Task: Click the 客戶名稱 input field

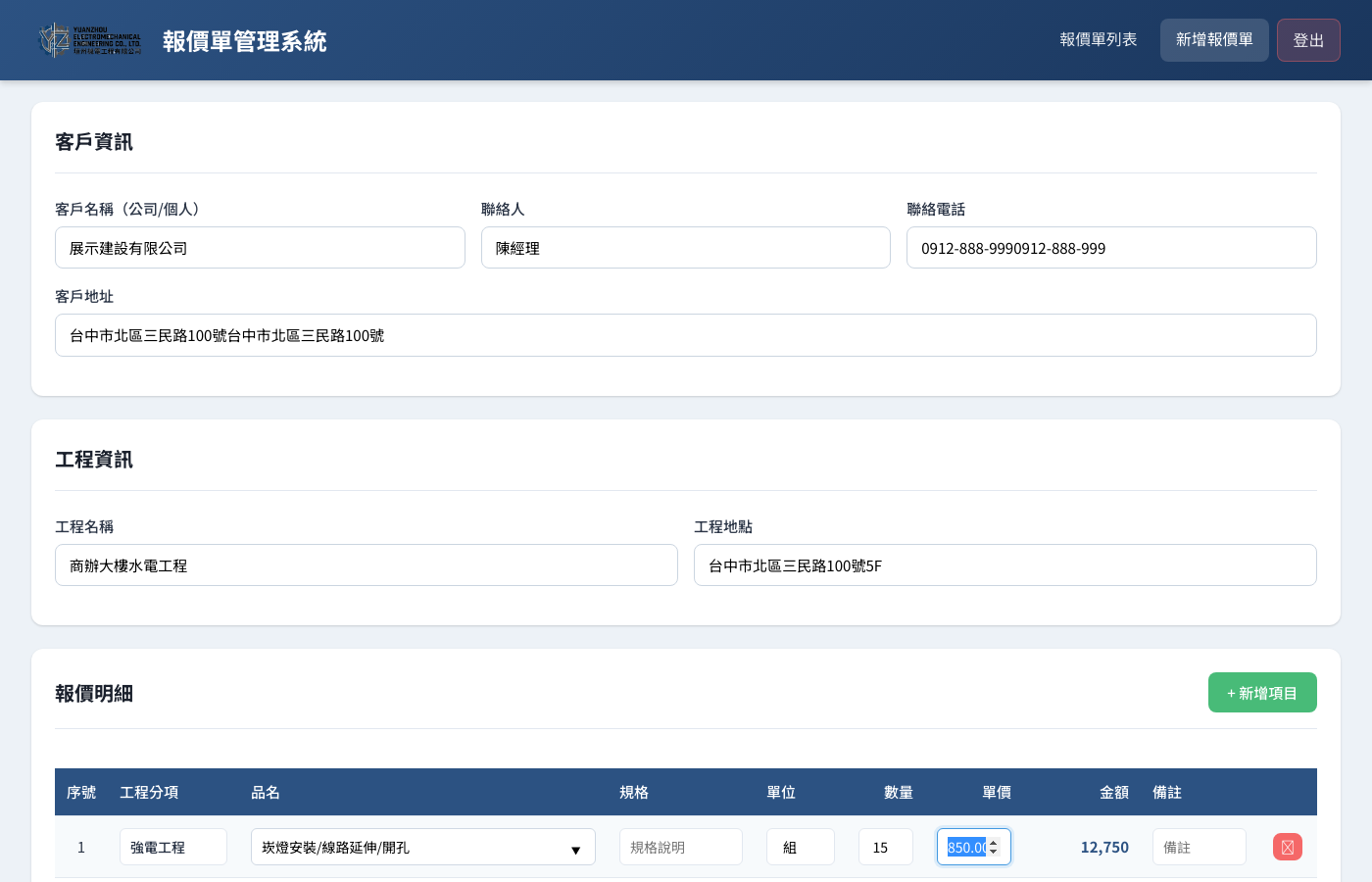Action: 260,248
